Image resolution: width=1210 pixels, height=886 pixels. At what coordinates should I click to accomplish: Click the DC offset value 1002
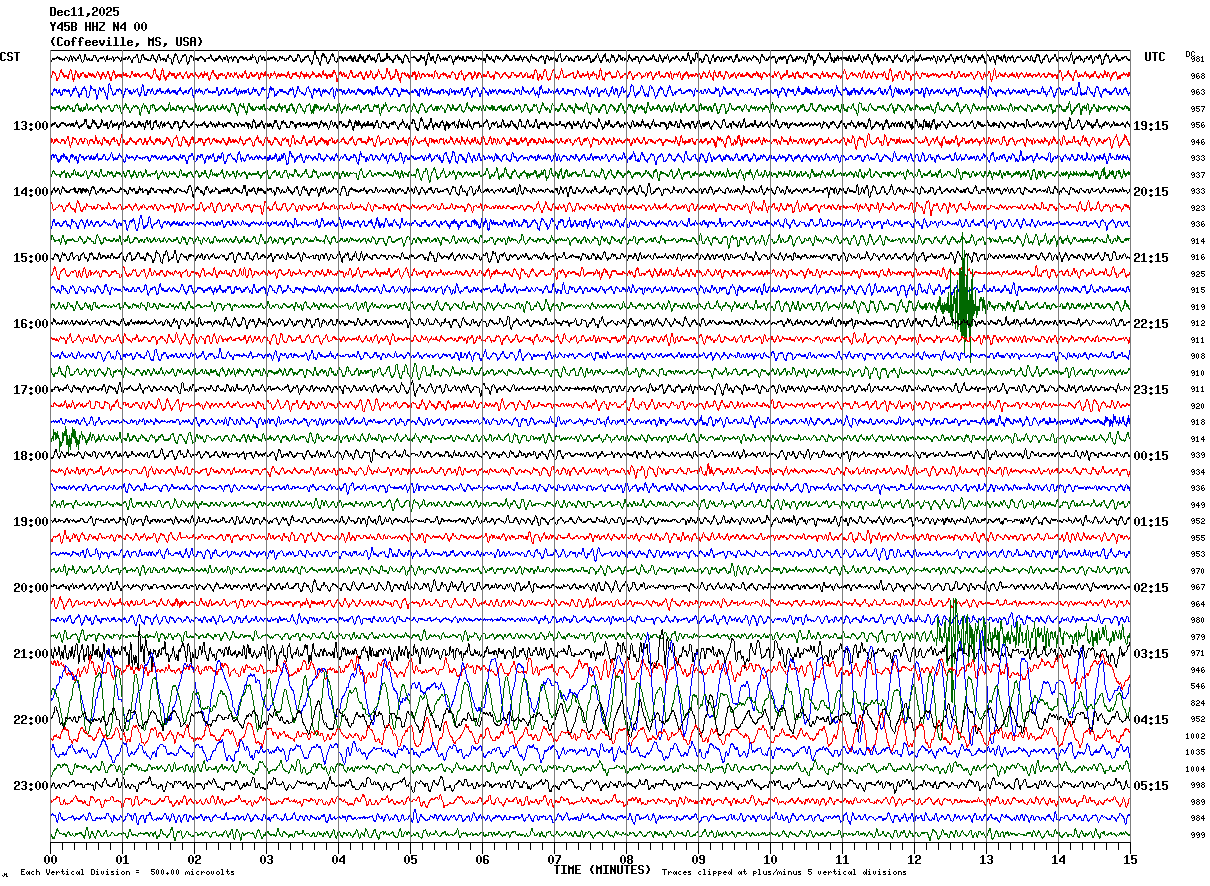[x=1197, y=736]
